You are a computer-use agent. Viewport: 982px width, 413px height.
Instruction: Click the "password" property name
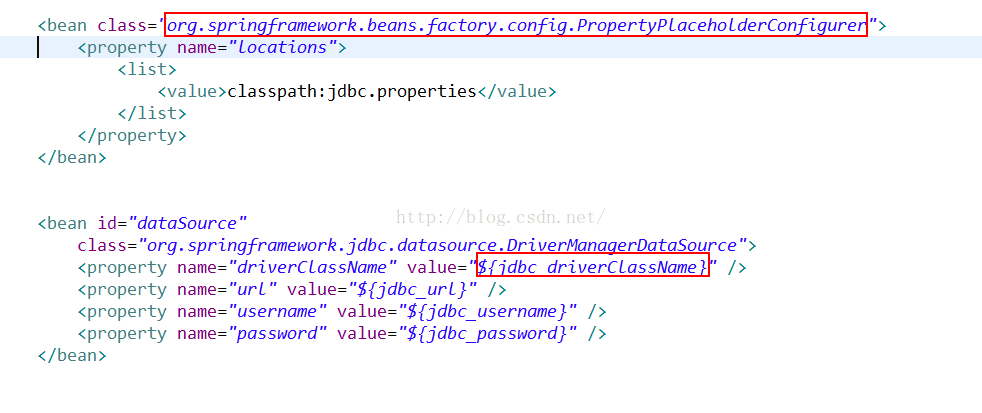pos(279,333)
